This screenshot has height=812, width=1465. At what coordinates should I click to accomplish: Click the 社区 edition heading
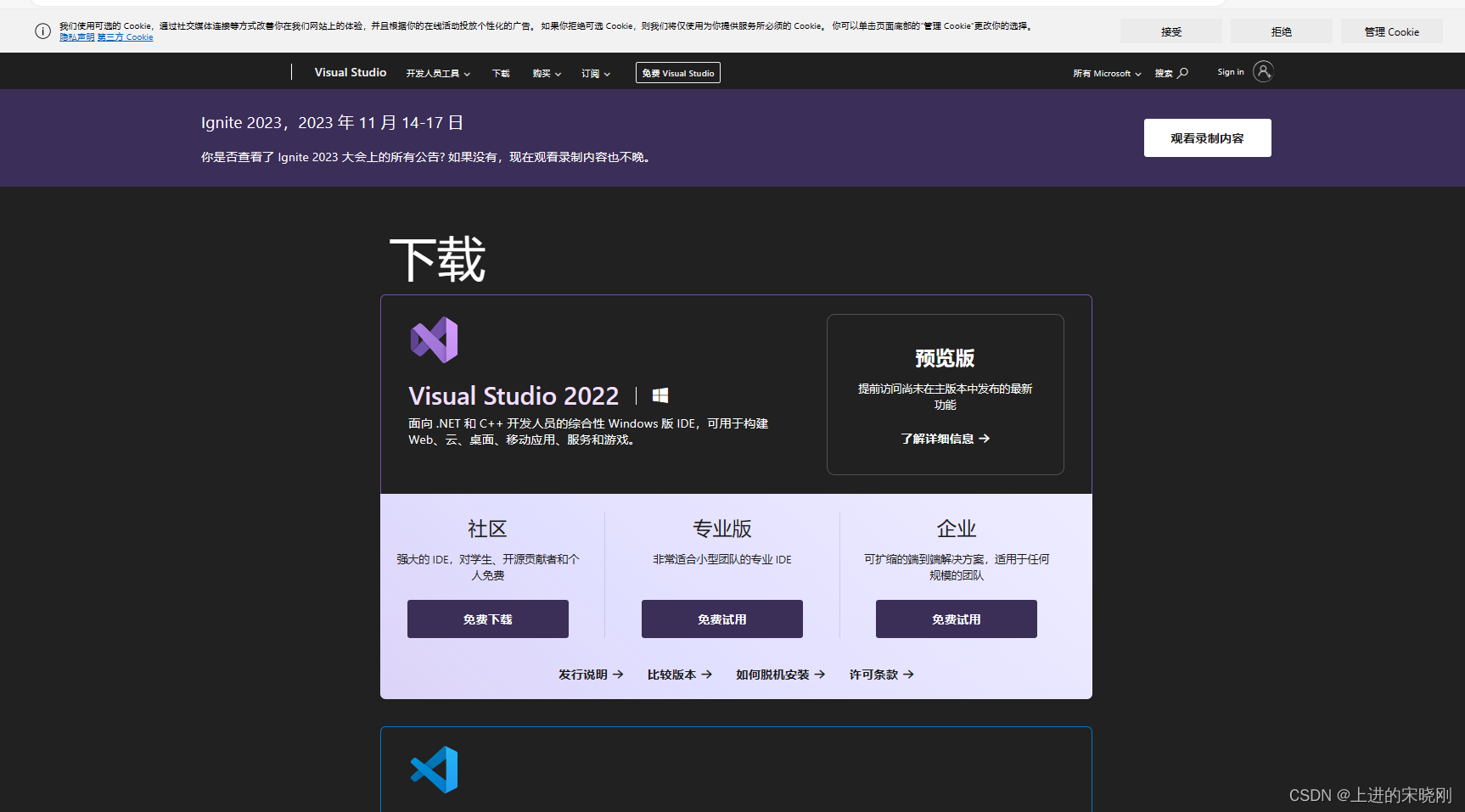pos(488,529)
